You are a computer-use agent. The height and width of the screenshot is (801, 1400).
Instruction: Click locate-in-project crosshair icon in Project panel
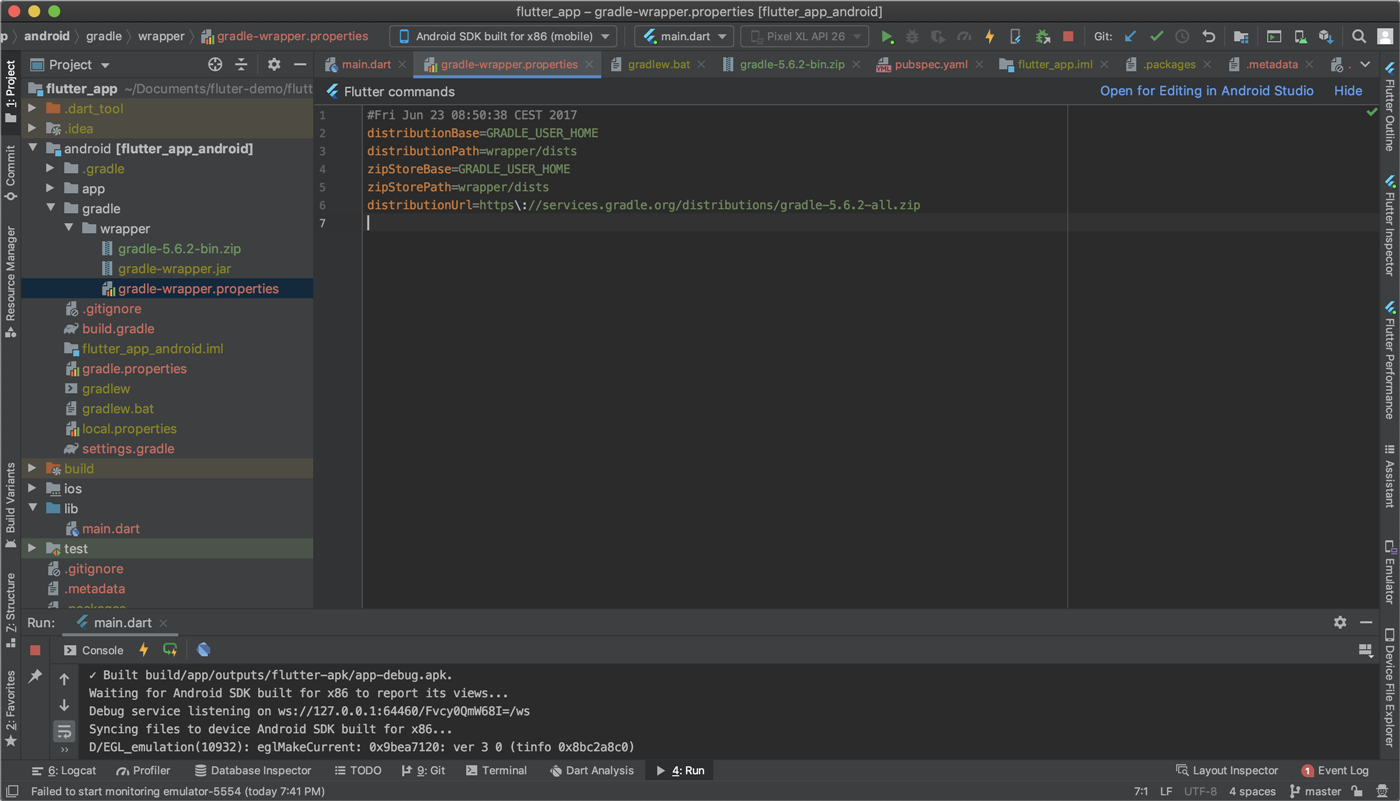click(215, 65)
